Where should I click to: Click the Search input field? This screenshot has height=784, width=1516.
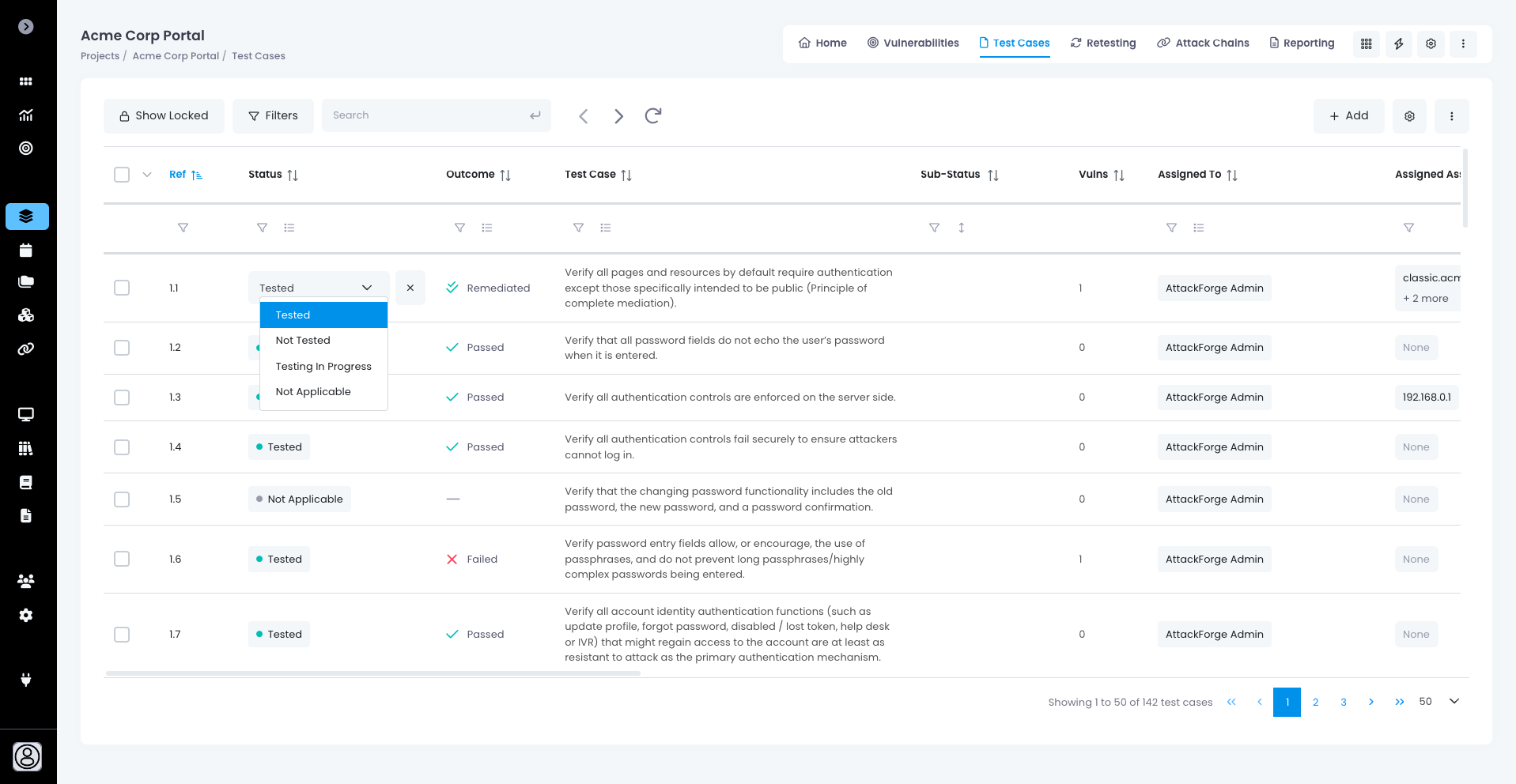point(427,115)
